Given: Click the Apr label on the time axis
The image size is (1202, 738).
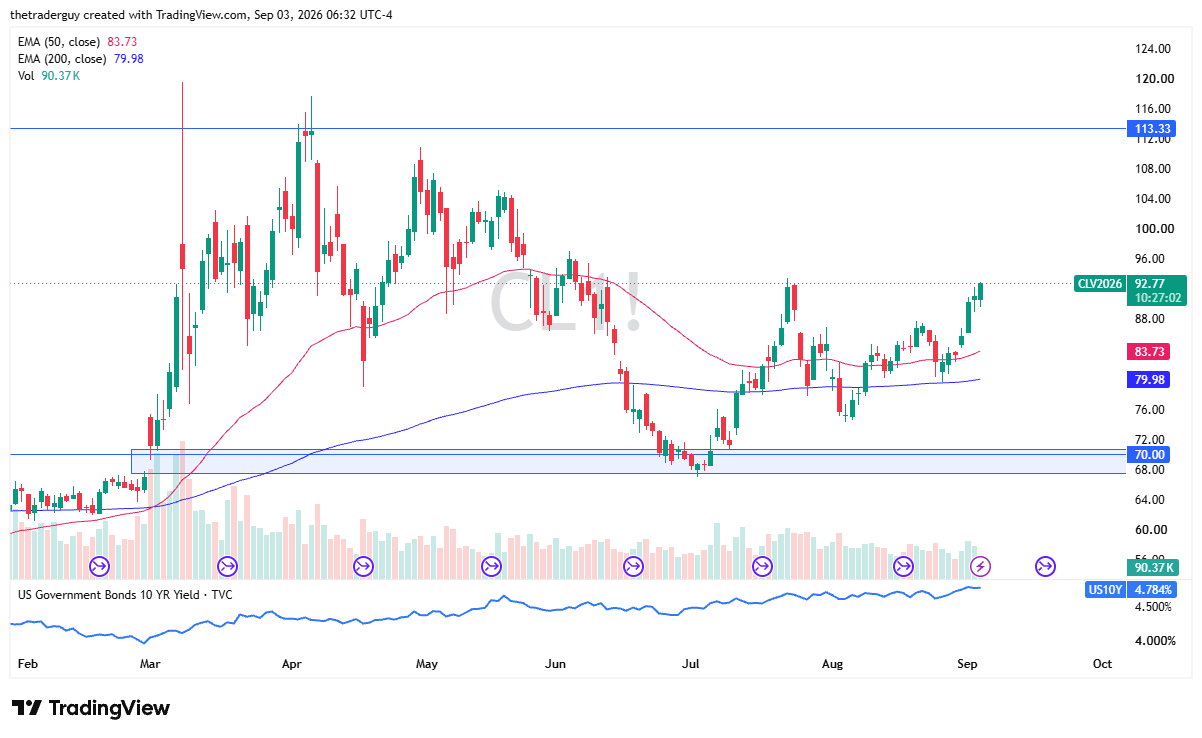Looking at the screenshot, I should click(x=291, y=664).
